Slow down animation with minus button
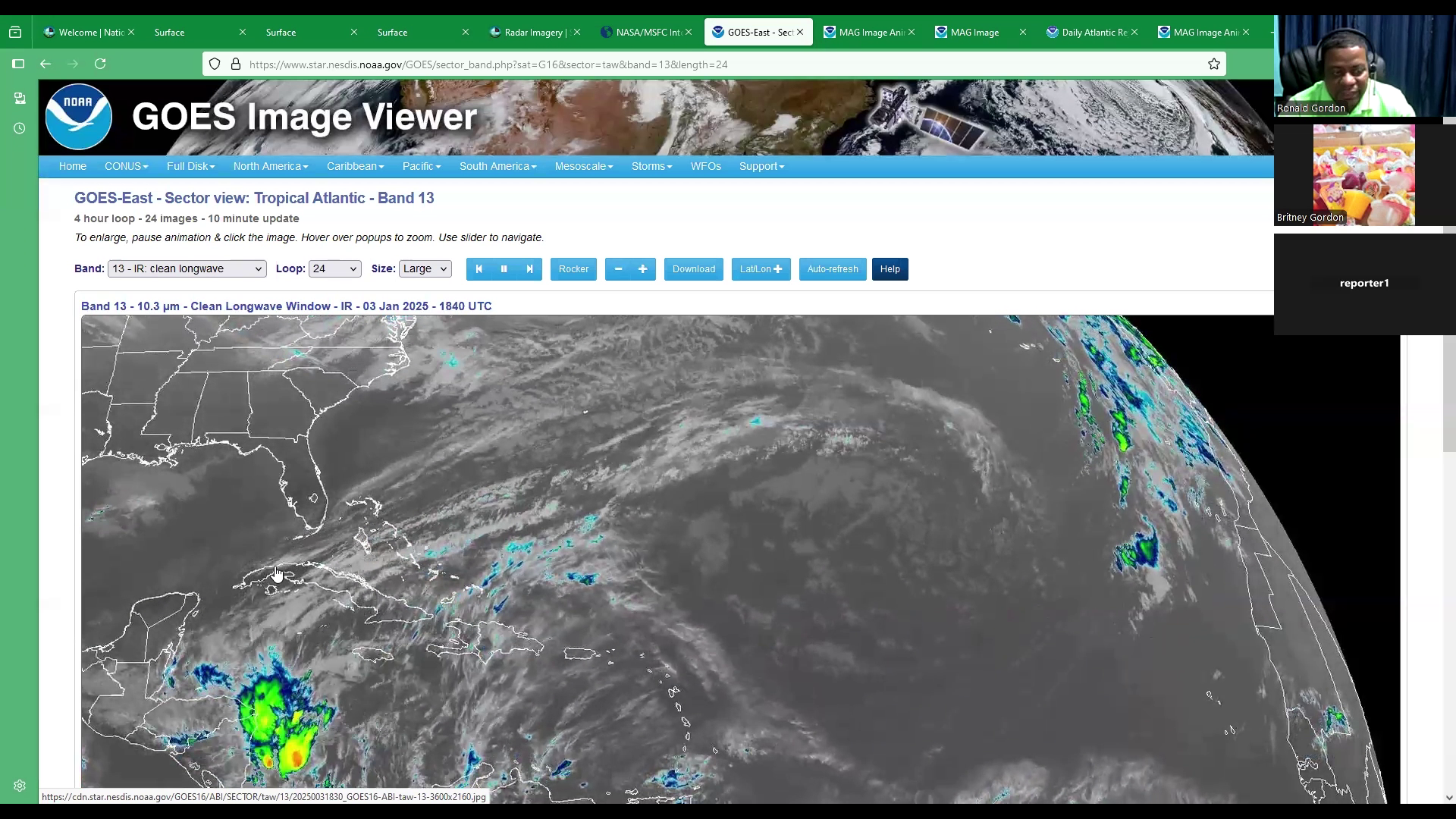1456x819 pixels. pyautogui.click(x=618, y=269)
